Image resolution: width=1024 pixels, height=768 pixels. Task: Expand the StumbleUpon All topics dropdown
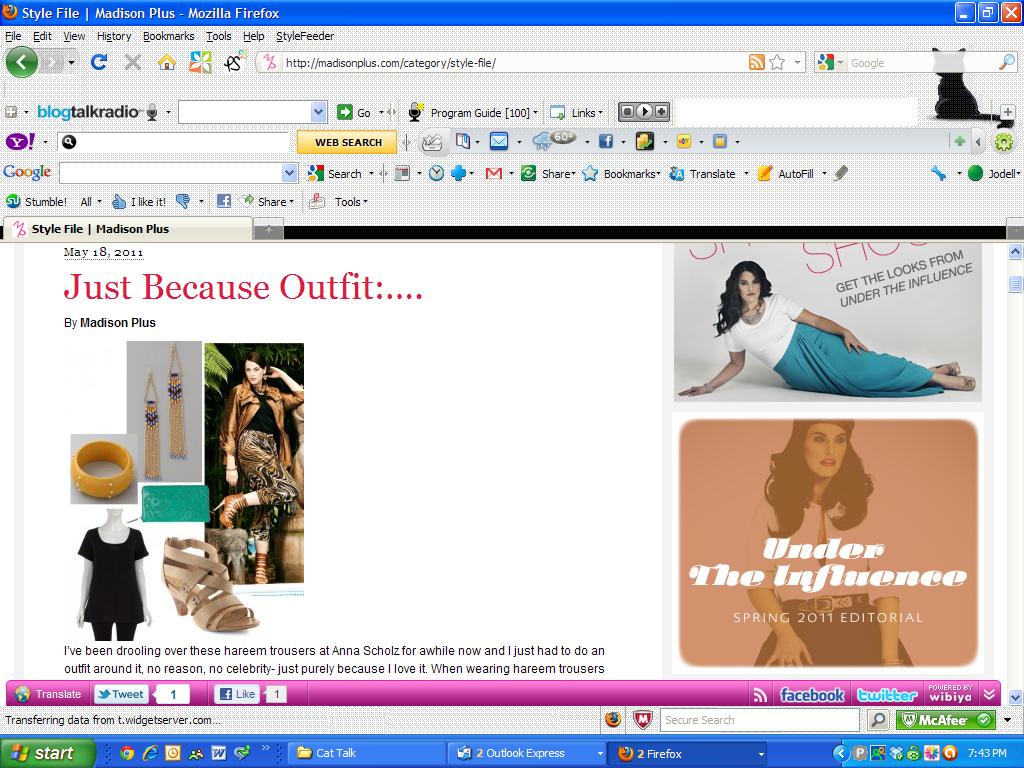tap(91, 202)
